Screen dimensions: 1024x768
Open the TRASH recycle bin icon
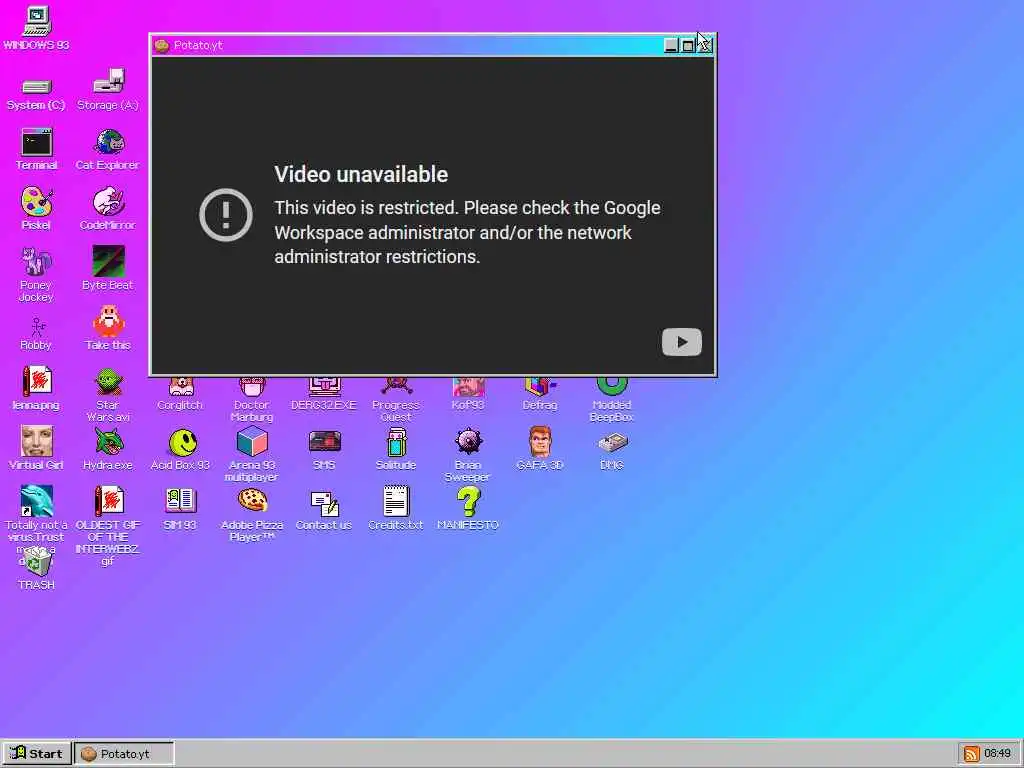pos(36,562)
